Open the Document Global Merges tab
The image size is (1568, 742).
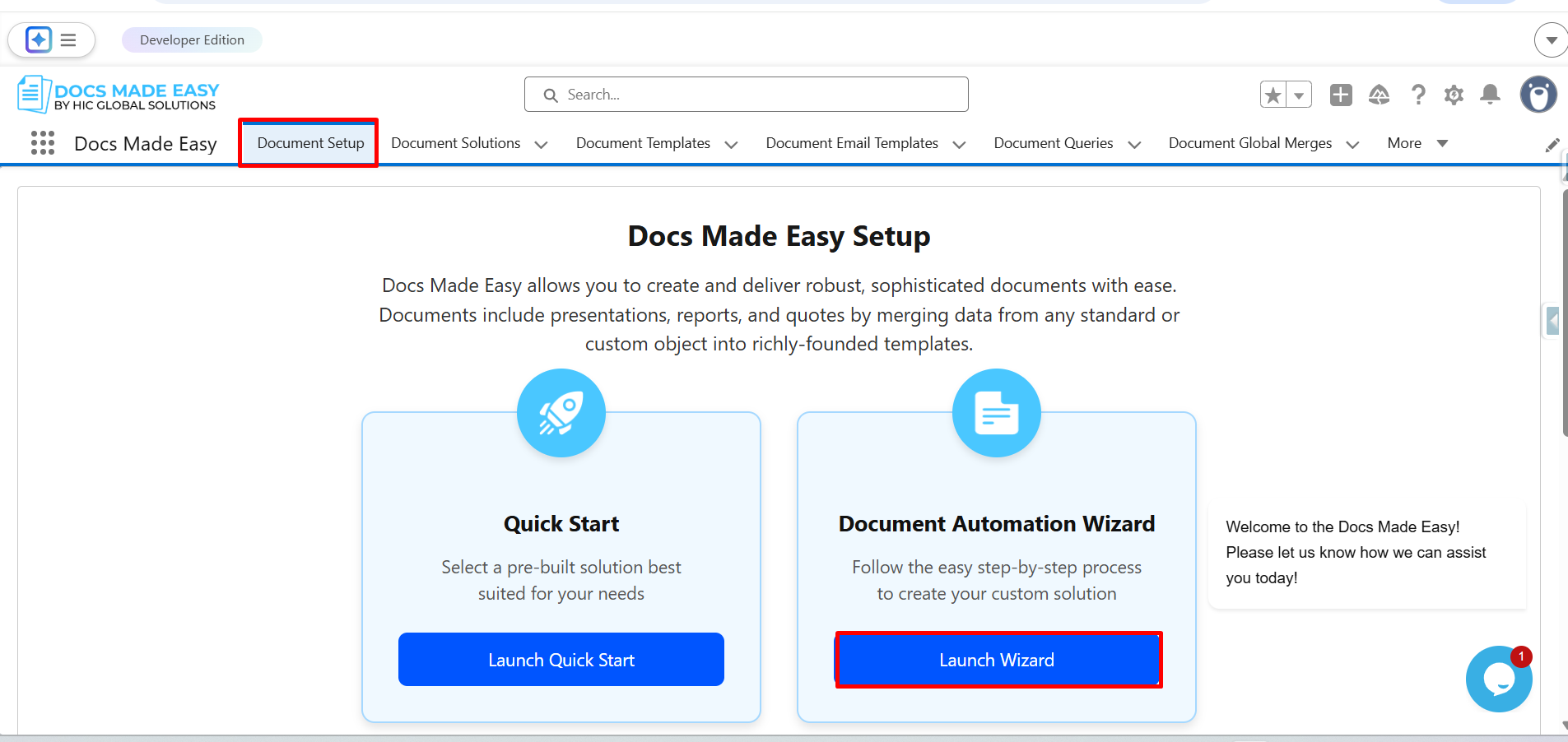pos(1250,143)
